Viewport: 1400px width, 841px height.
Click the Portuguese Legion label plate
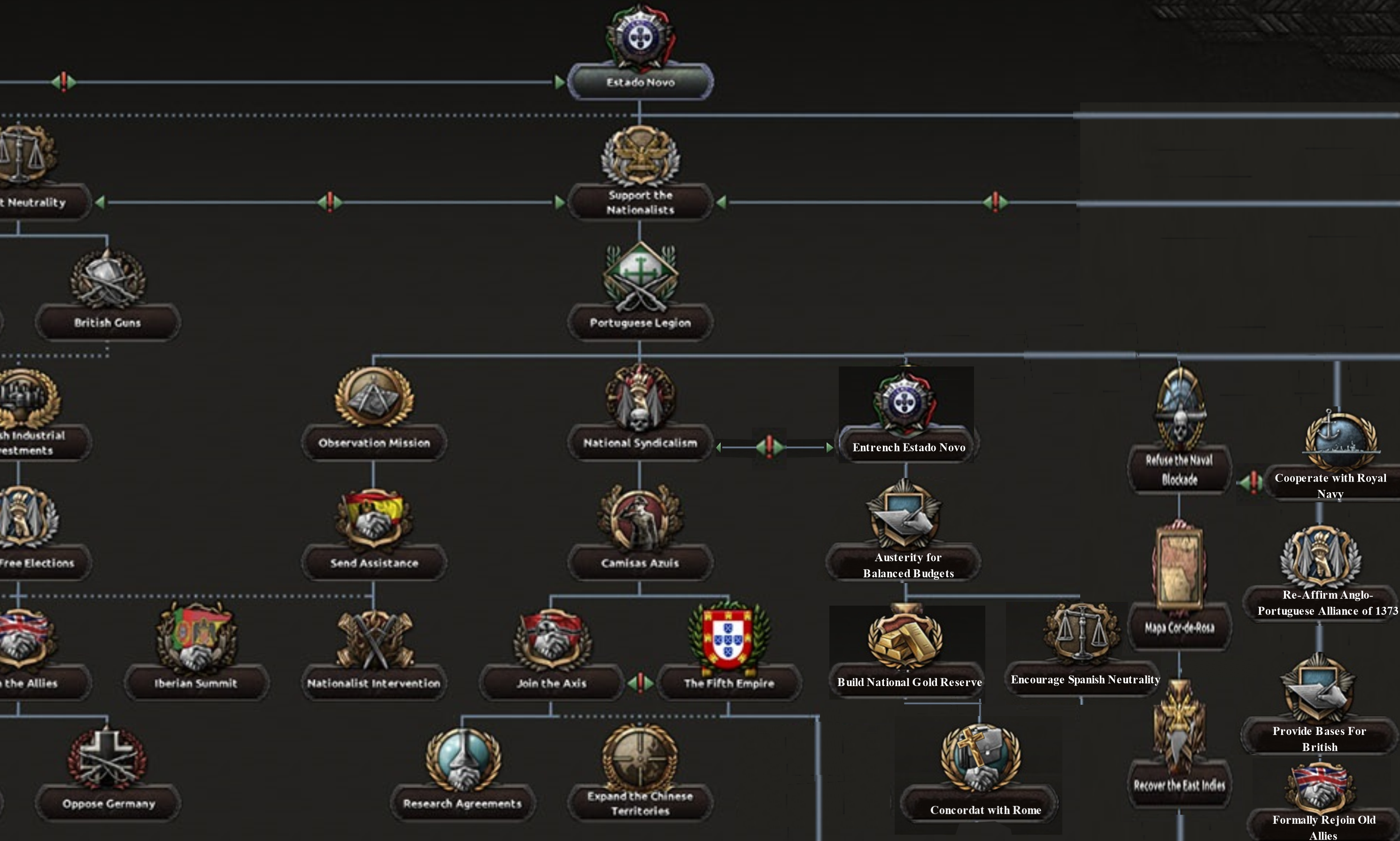(641, 322)
